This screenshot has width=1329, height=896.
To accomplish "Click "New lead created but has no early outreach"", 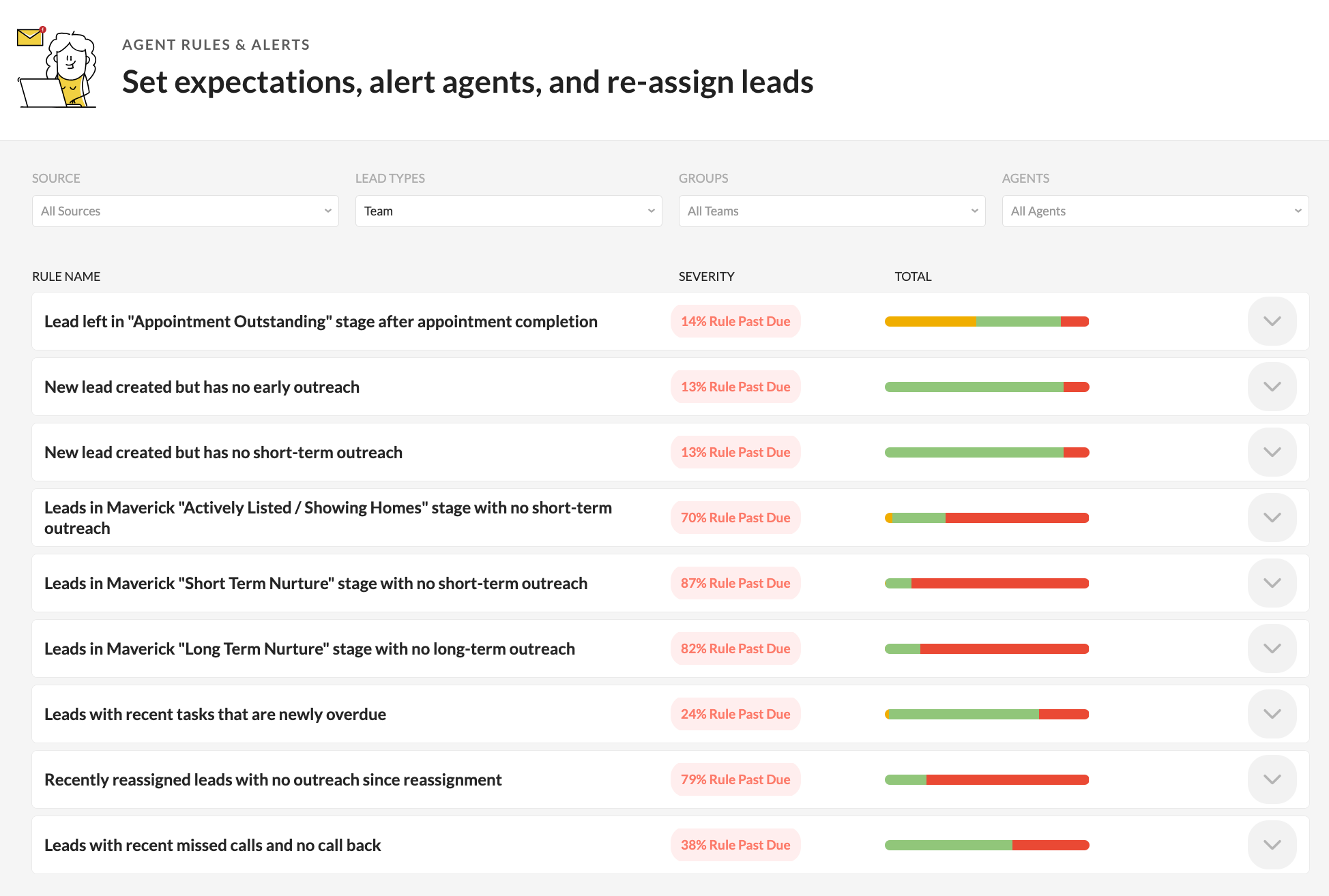I will click(202, 387).
